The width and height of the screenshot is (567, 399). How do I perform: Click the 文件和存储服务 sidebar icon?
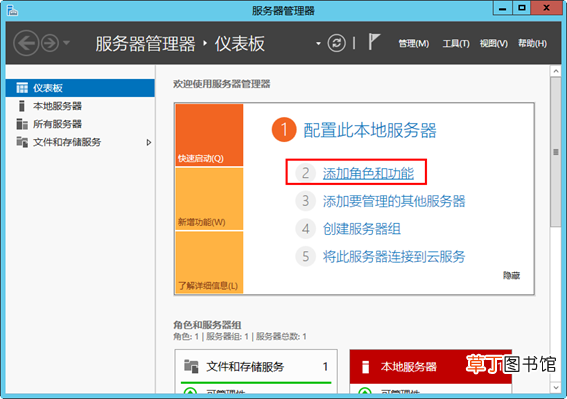[22, 142]
